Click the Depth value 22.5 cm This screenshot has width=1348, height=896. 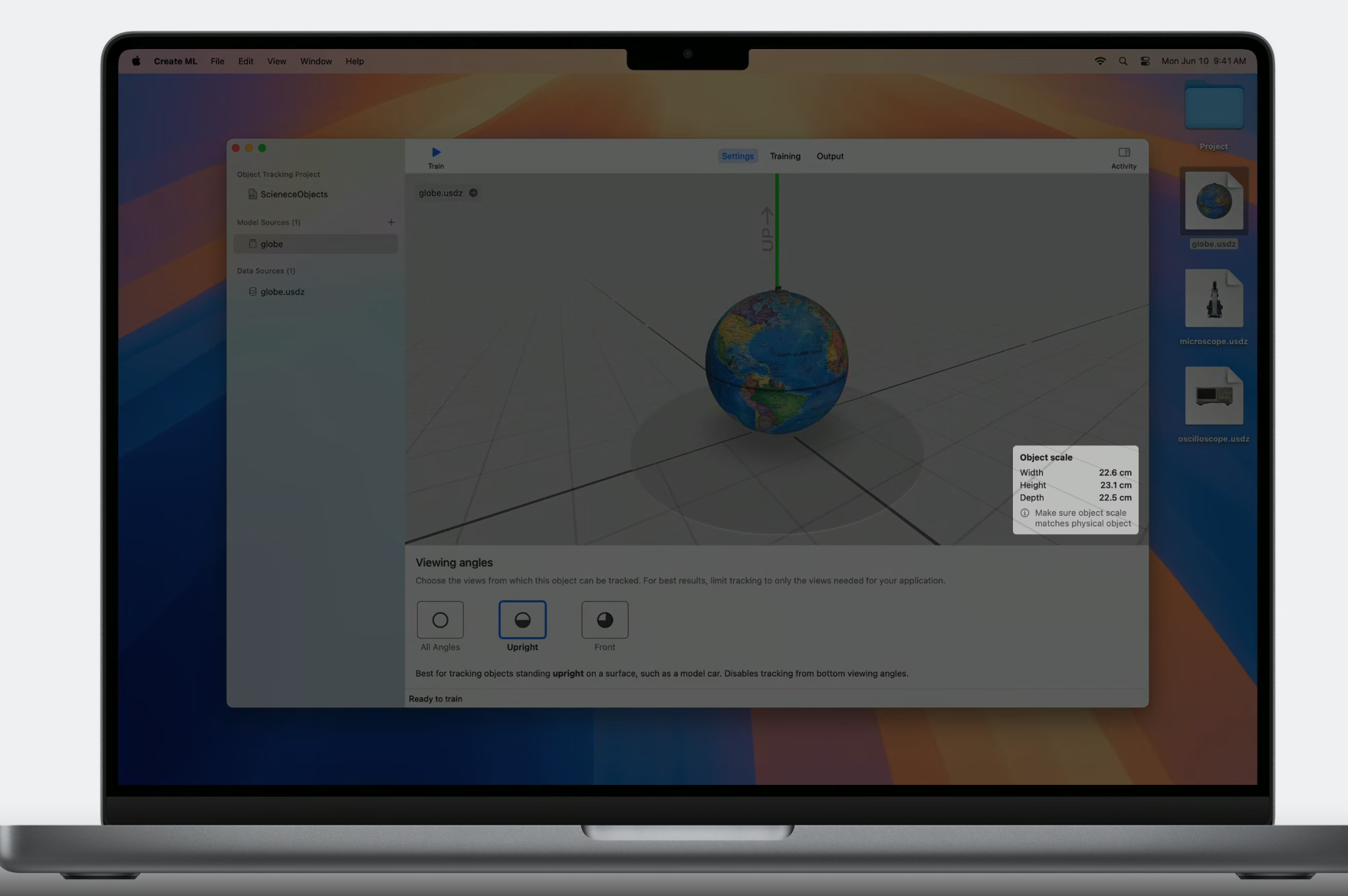pyautogui.click(x=1115, y=497)
